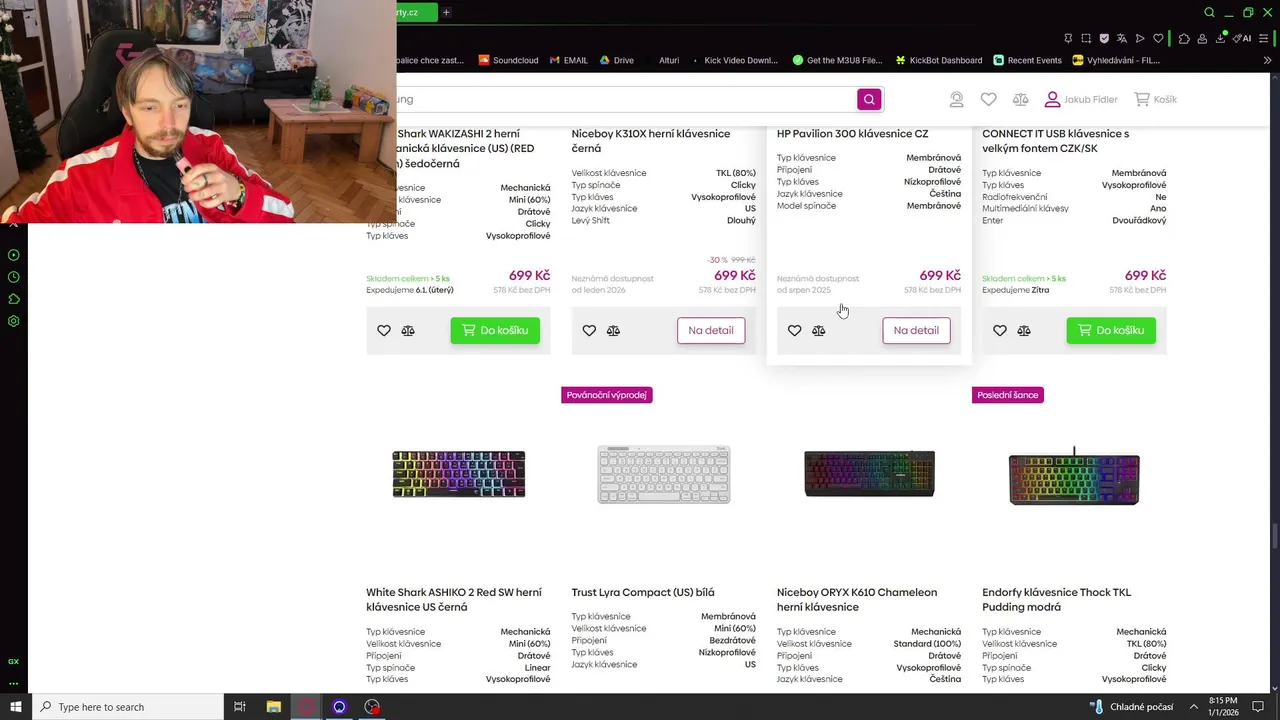Screen dimensions: 1280x720
Task: Click the Trust Lyra Compact keyboard image
Action: click(x=664, y=474)
